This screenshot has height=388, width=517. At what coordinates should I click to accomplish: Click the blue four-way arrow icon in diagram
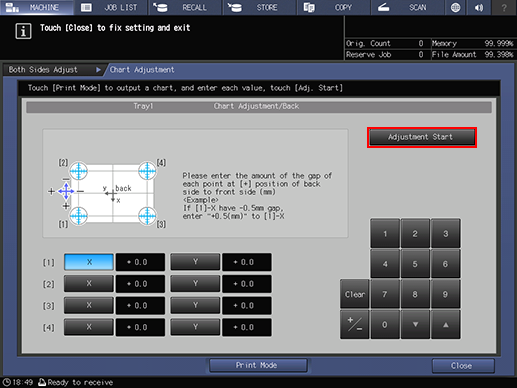pyautogui.click(x=66, y=191)
